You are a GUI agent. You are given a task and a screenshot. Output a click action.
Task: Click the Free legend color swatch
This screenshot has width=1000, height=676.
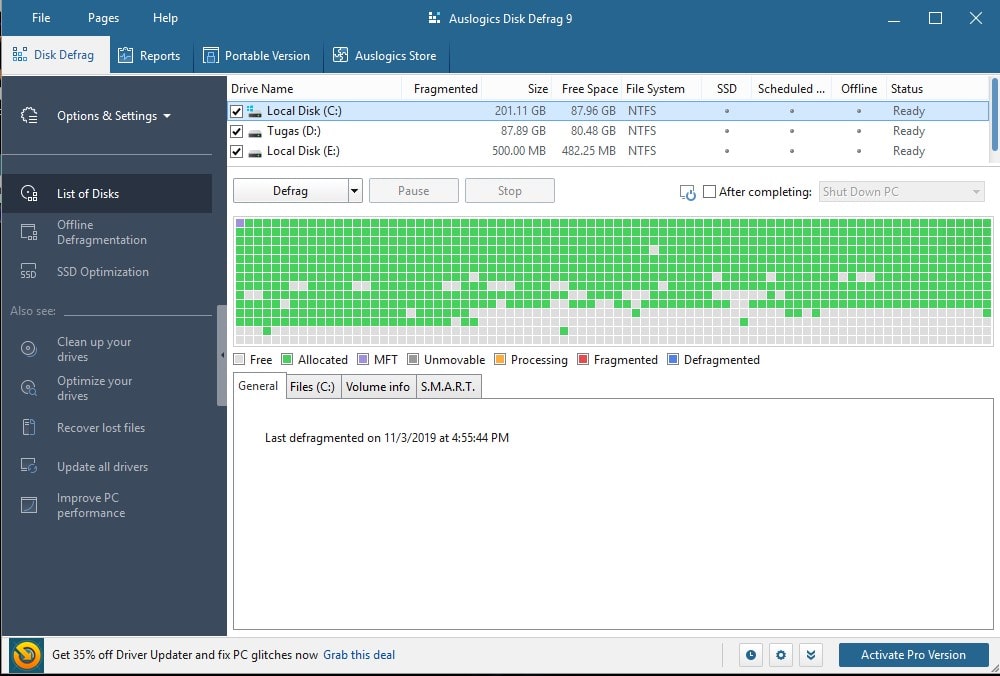click(x=239, y=360)
